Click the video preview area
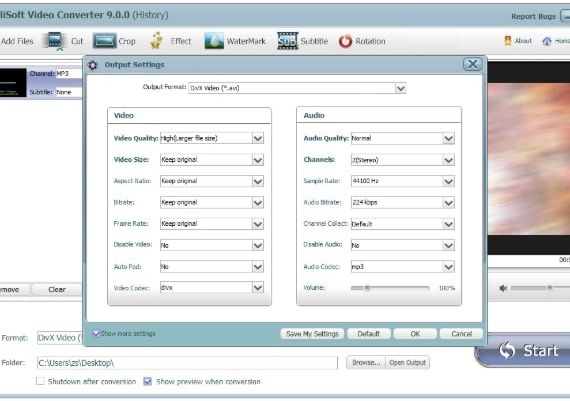The width and height of the screenshot is (570, 401). point(529,159)
